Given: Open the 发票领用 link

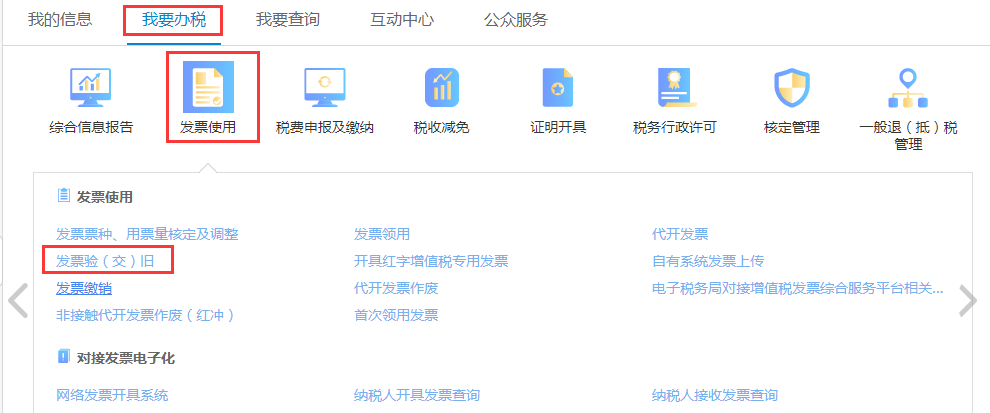Looking at the screenshot, I should click(x=382, y=234).
